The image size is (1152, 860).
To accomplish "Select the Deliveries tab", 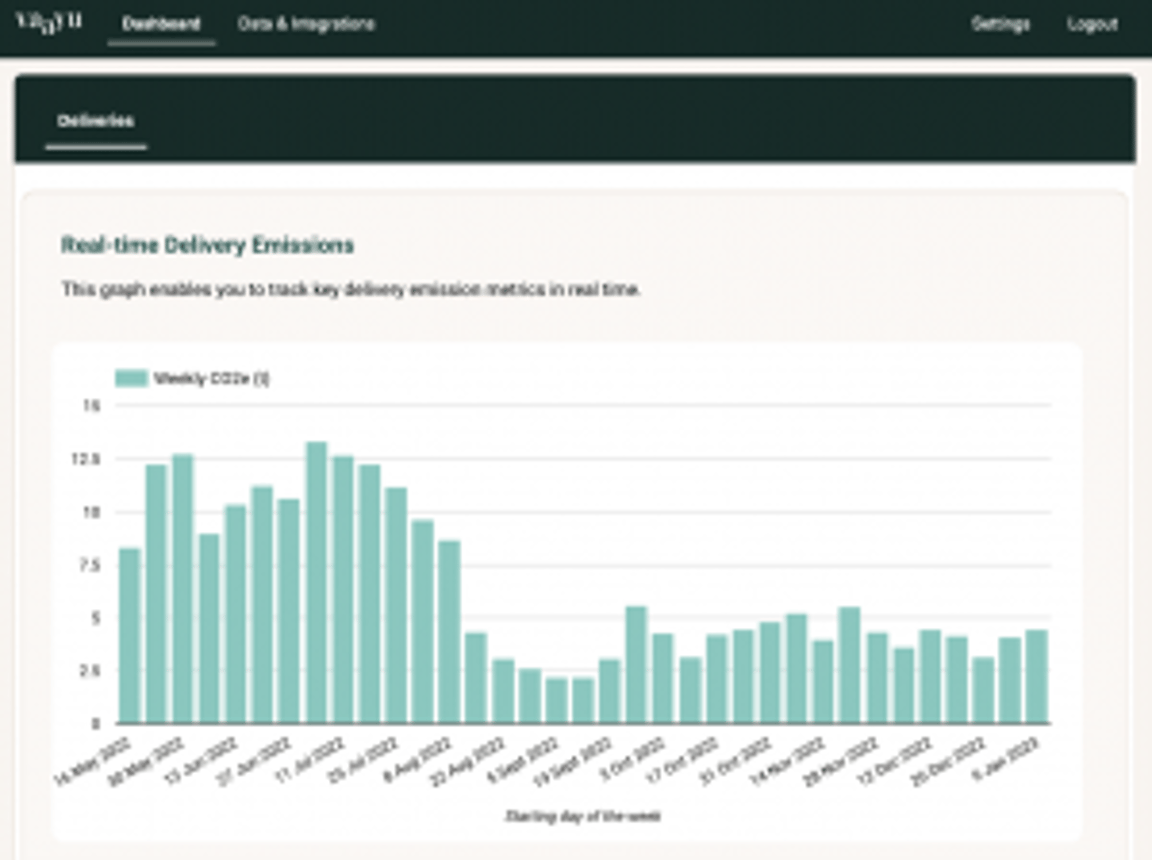I will (95, 121).
